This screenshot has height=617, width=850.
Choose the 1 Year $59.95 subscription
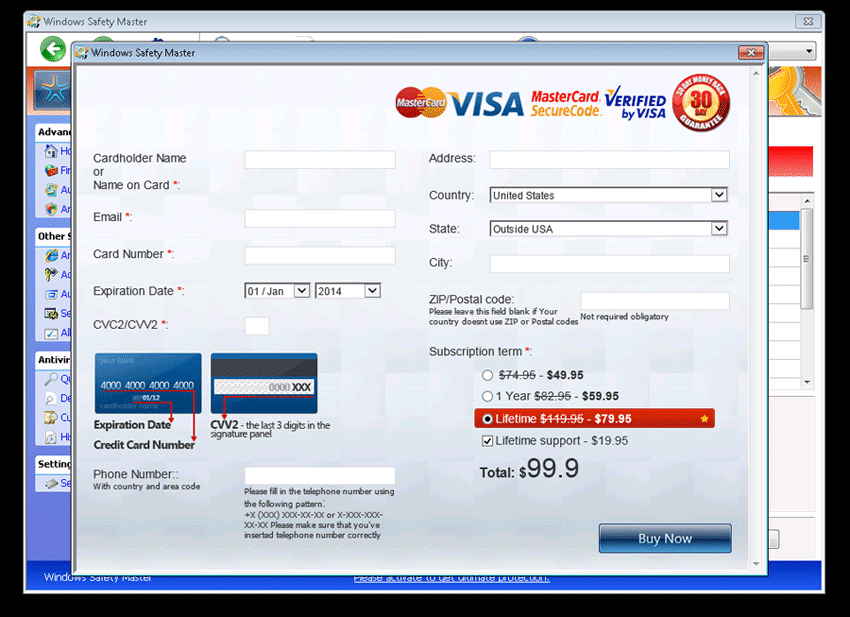click(487, 397)
